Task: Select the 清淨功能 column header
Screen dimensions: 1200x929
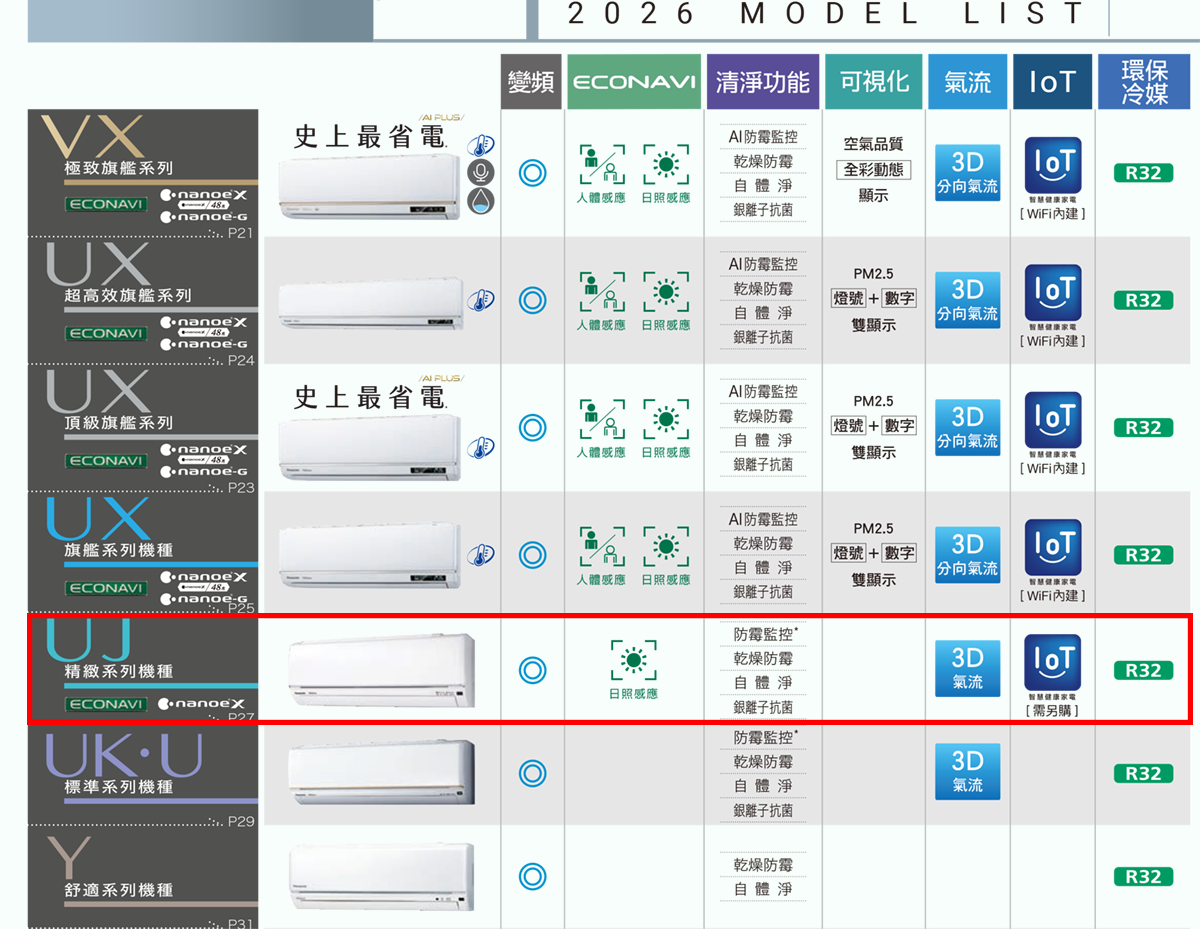Action: pos(762,82)
